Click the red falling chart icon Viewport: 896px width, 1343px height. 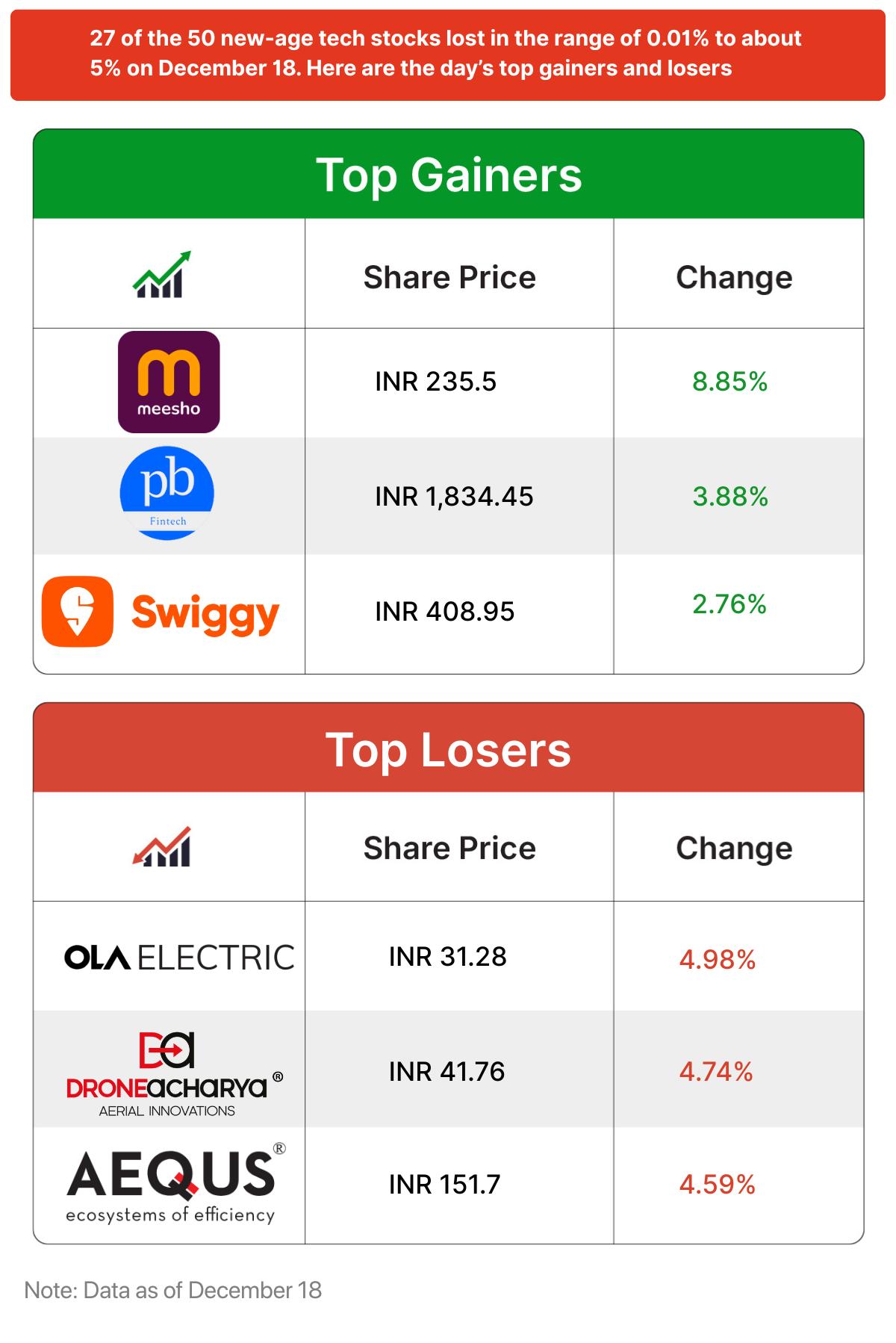(x=162, y=847)
